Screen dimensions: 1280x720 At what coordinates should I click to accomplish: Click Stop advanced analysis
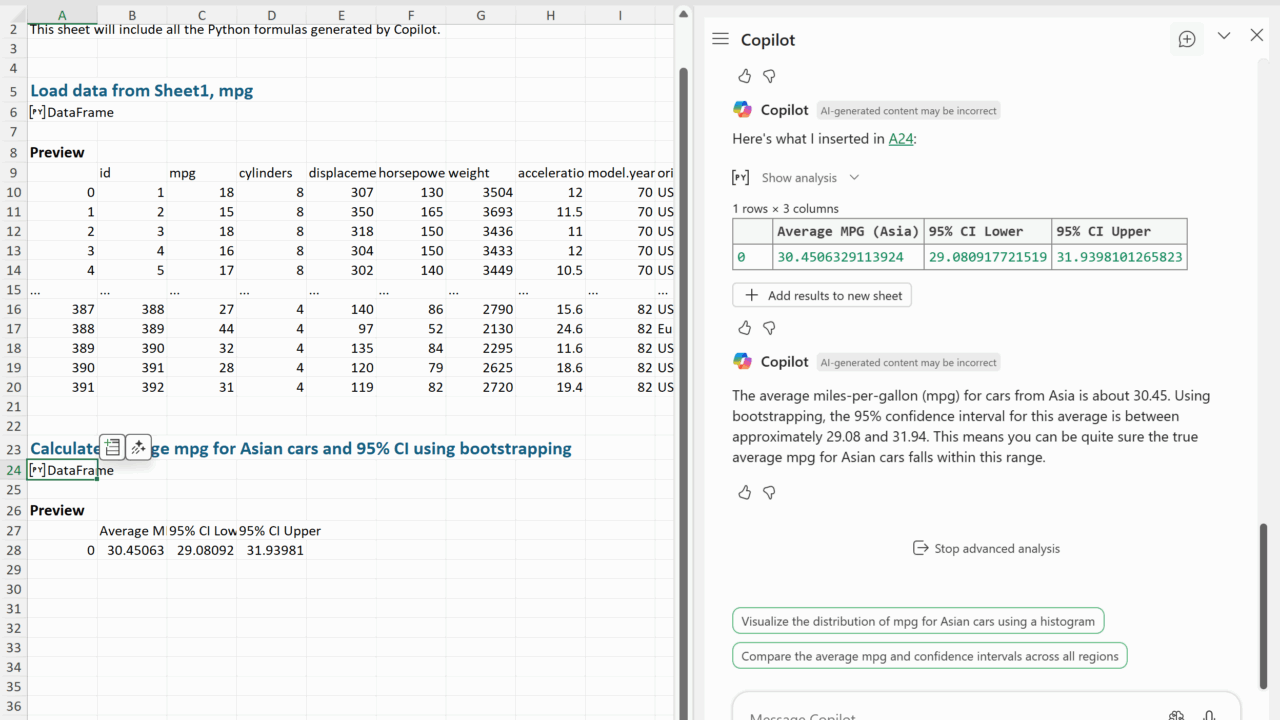click(x=986, y=548)
